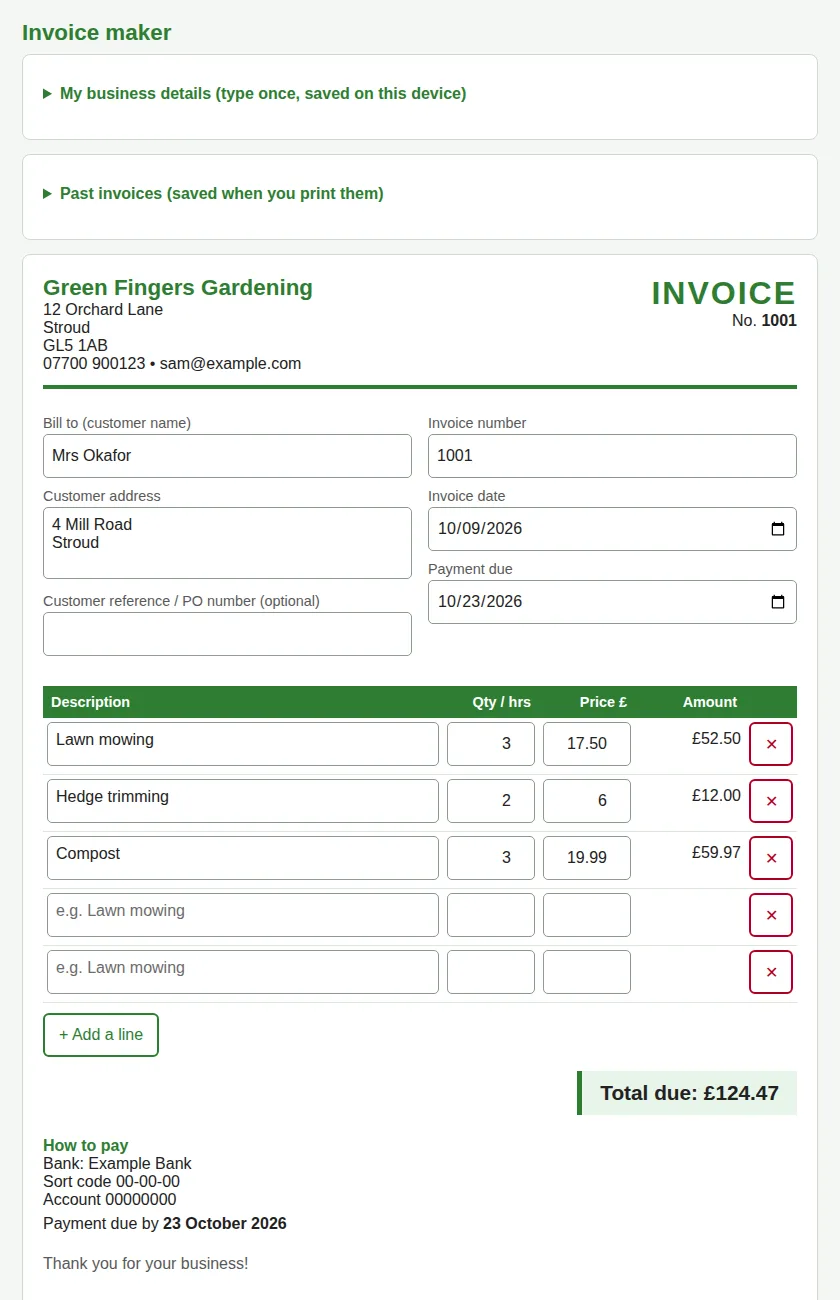Click the Green Fingers Gardening heading
The width and height of the screenshot is (840, 1300).
178,288
